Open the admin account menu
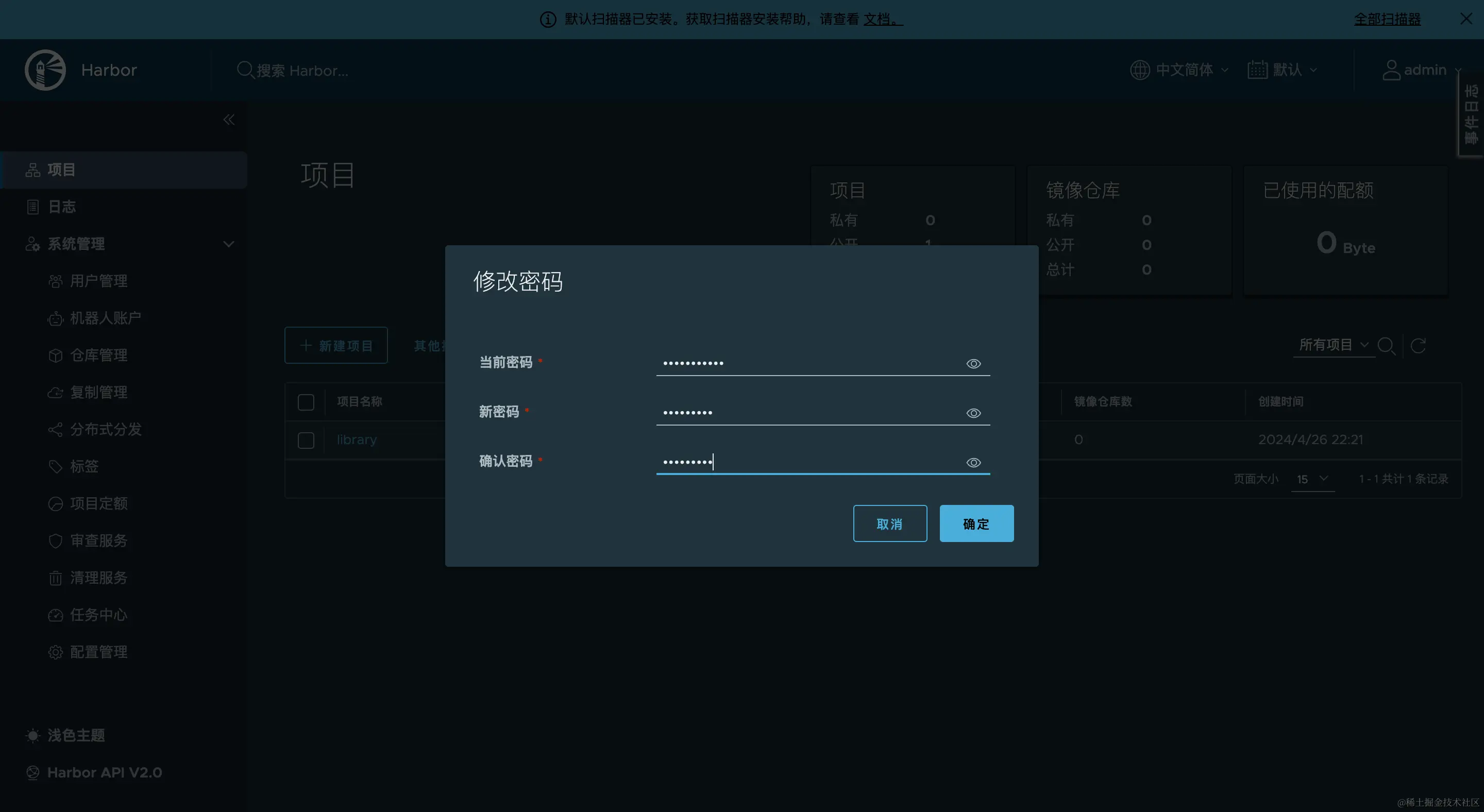 (1422, 70)
